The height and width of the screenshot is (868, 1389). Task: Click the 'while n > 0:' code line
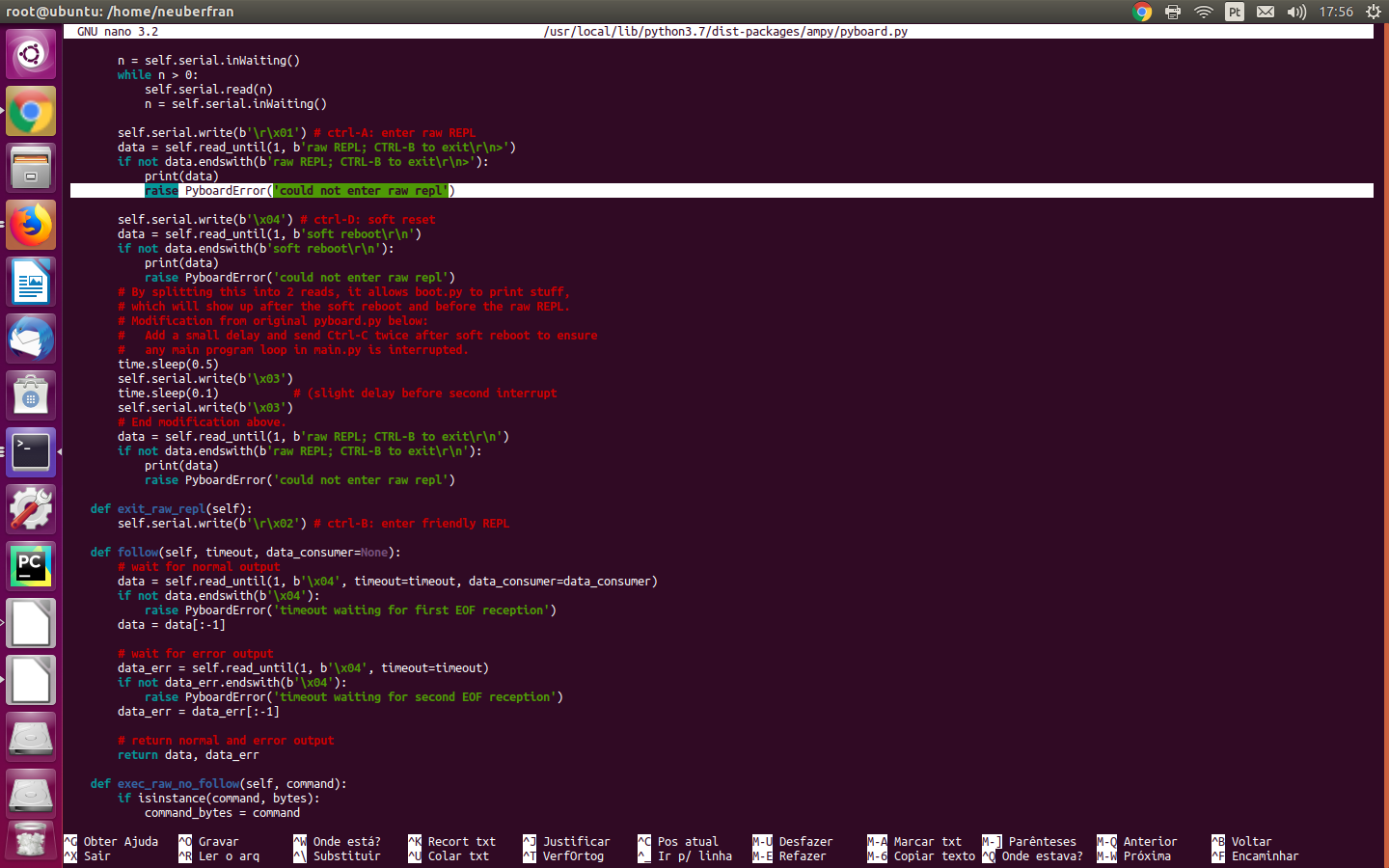(x=157, y=75)
